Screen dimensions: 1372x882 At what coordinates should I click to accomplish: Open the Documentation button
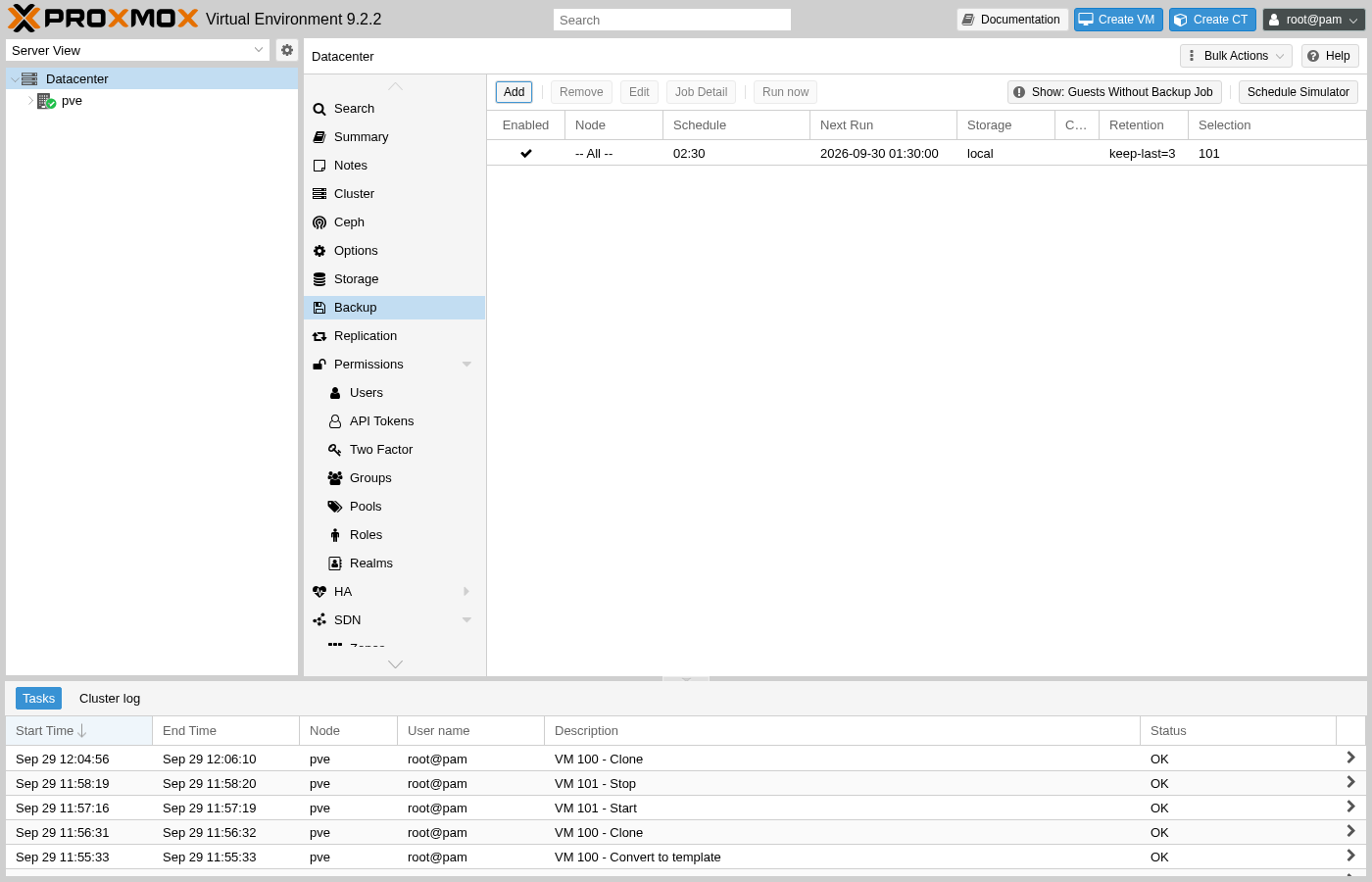tap(1012, 20)
